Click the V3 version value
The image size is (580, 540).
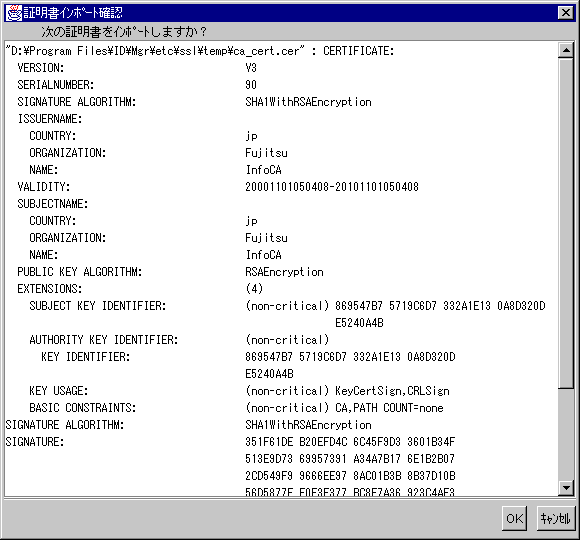point(251,68)
